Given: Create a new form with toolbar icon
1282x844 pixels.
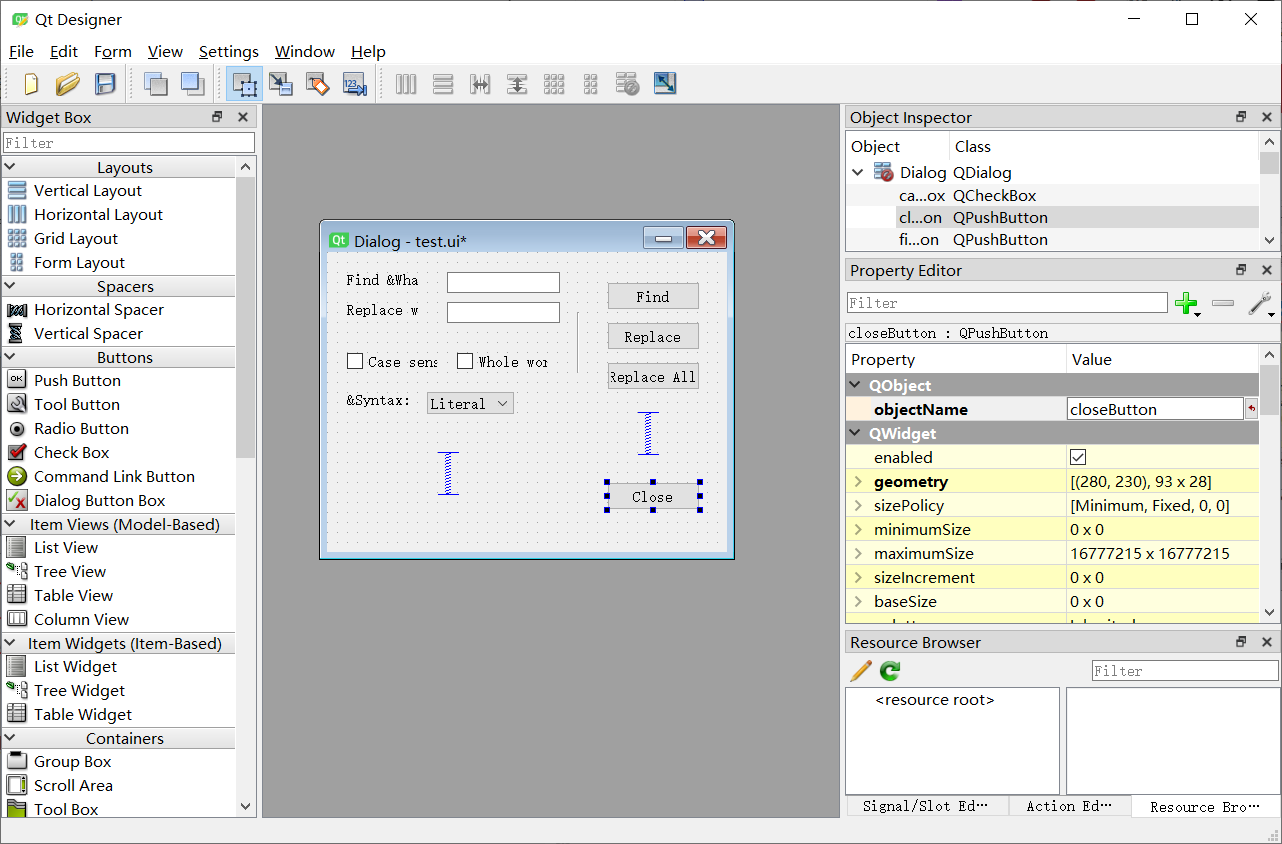Looking at the screenshot, I should (31, 84).
